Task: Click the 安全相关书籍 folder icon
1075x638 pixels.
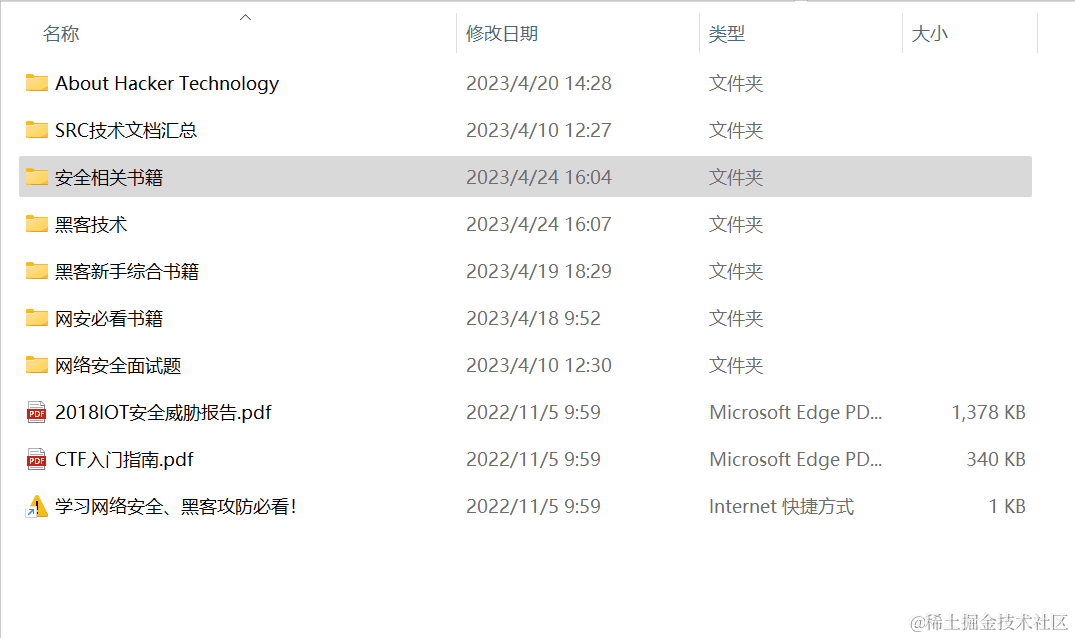Action: point(37,177)
